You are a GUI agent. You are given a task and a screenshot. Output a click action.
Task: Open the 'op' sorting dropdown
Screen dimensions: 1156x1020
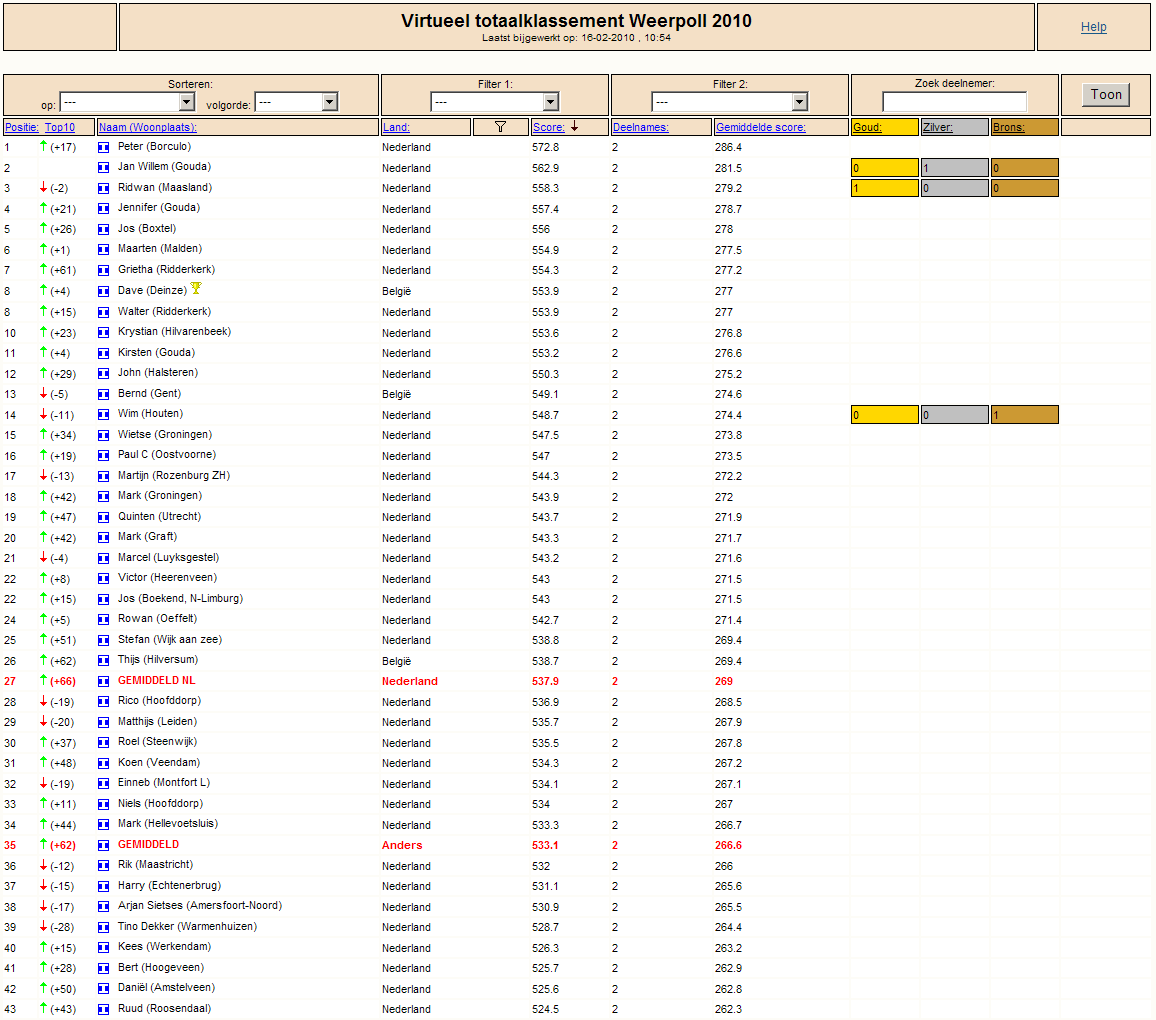[127, 102]
